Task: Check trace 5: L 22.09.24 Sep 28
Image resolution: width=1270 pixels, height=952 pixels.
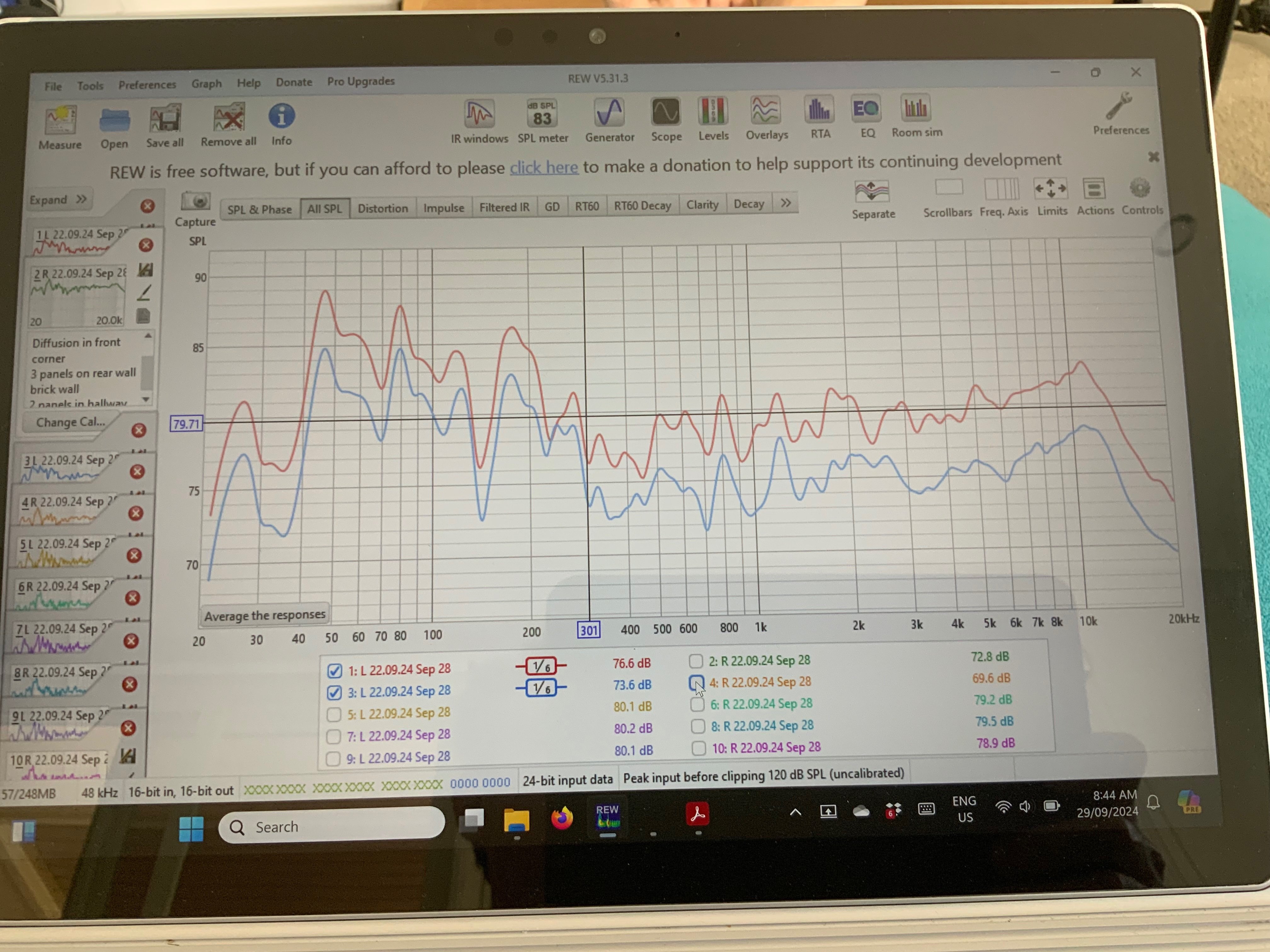Action: coord(334,714)
